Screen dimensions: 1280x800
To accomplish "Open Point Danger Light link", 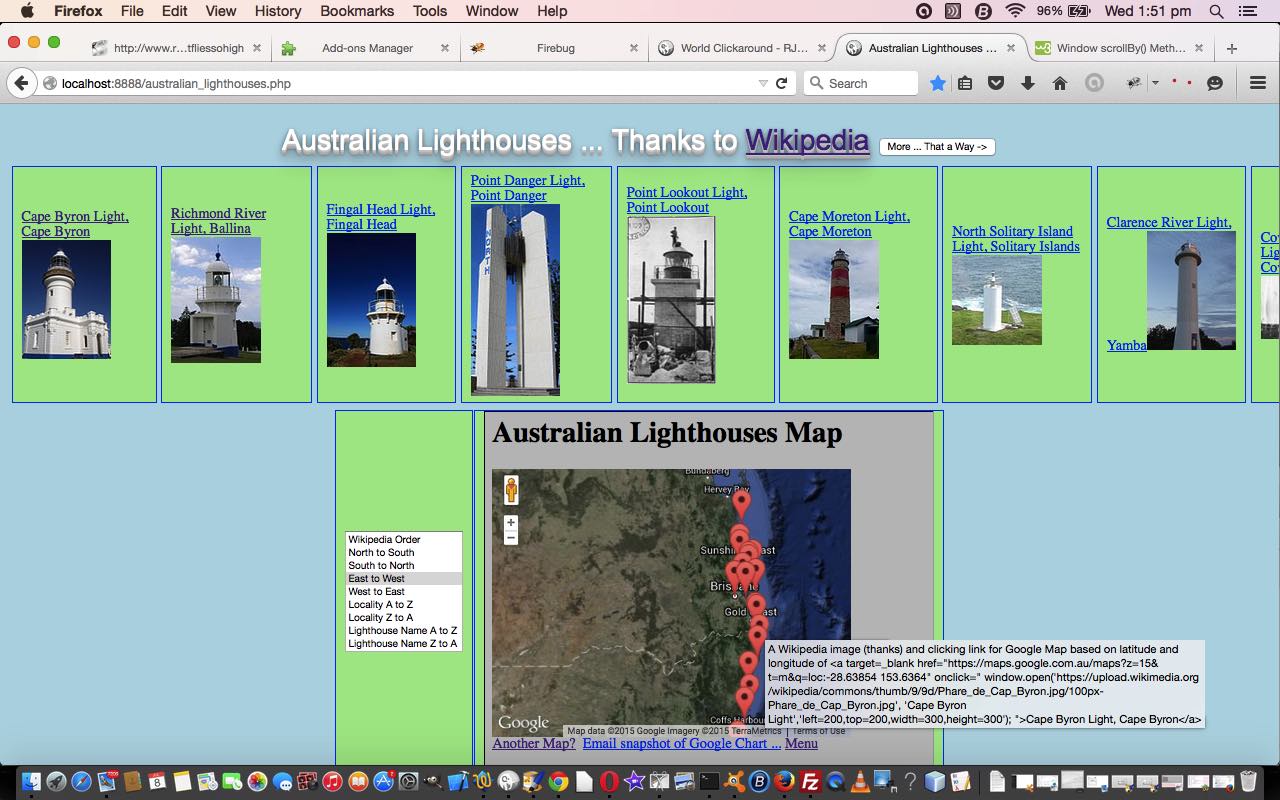I will coord(528,188).
